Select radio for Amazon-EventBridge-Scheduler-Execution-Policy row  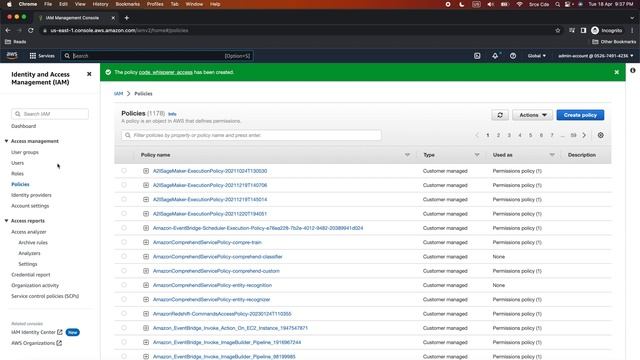[x=124, y=228]
